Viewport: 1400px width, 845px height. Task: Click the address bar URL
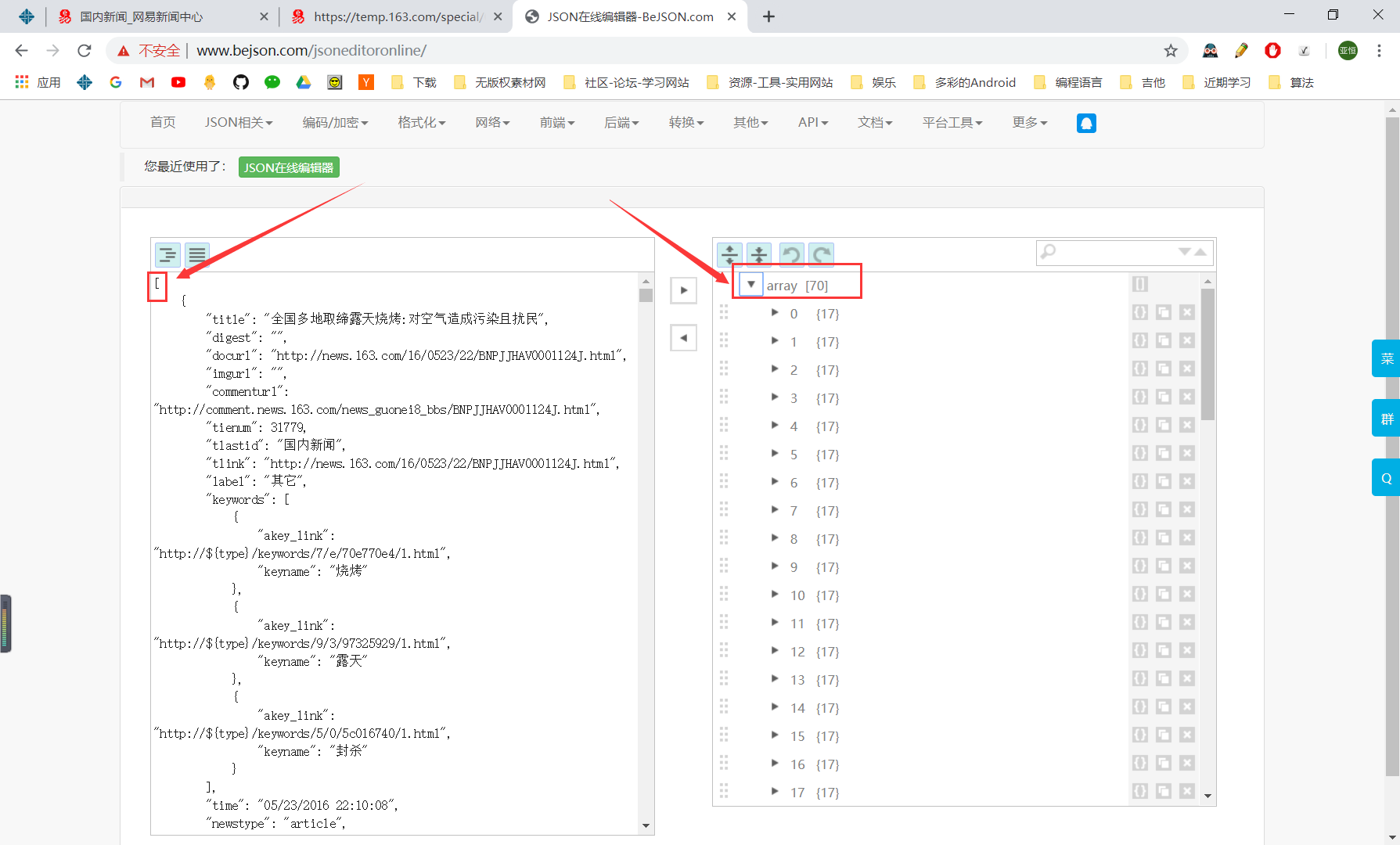point(311,51)
